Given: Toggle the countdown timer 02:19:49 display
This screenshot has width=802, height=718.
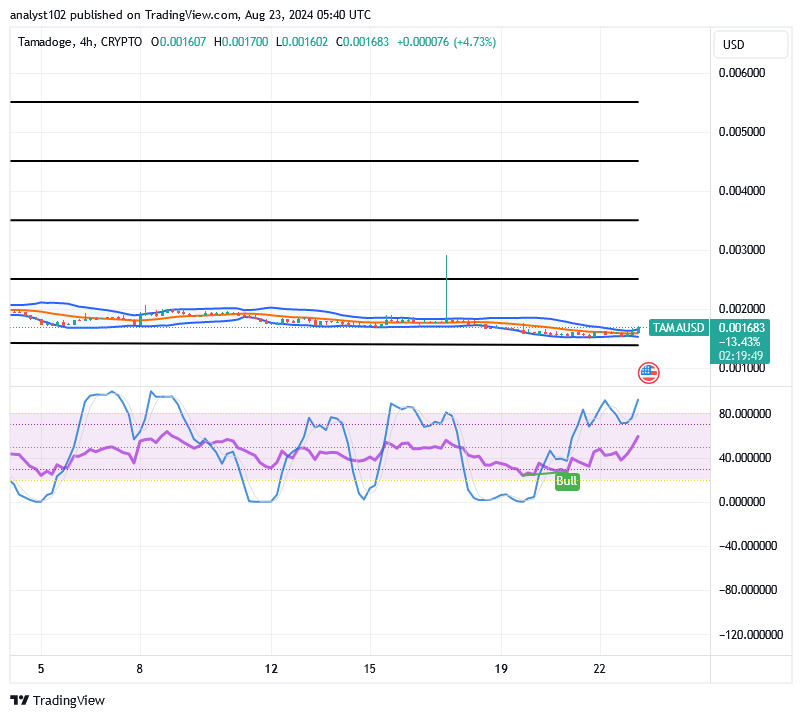Looking at the screenshot, I should point(741,354).
